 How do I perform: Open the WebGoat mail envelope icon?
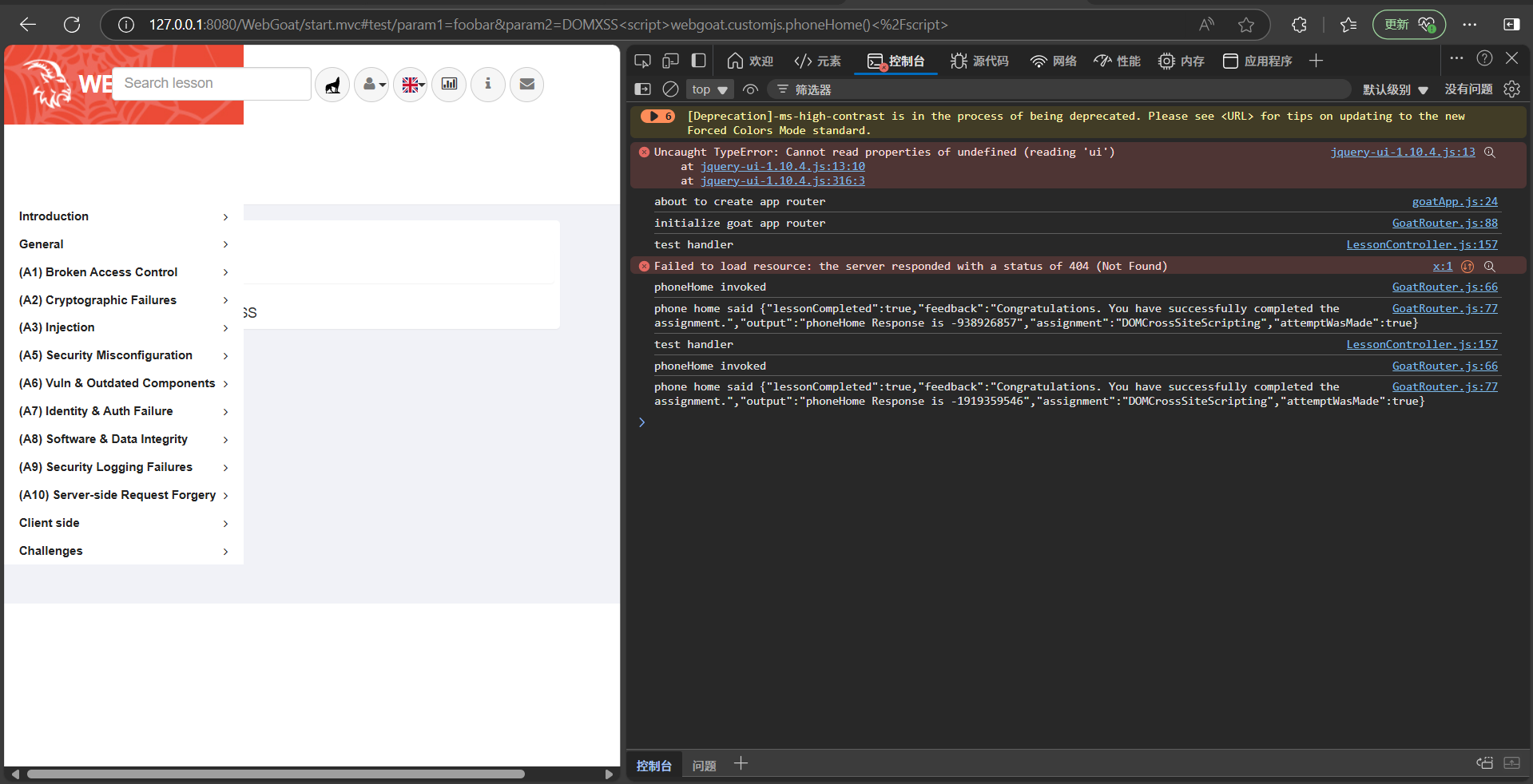tap(527, 84)
